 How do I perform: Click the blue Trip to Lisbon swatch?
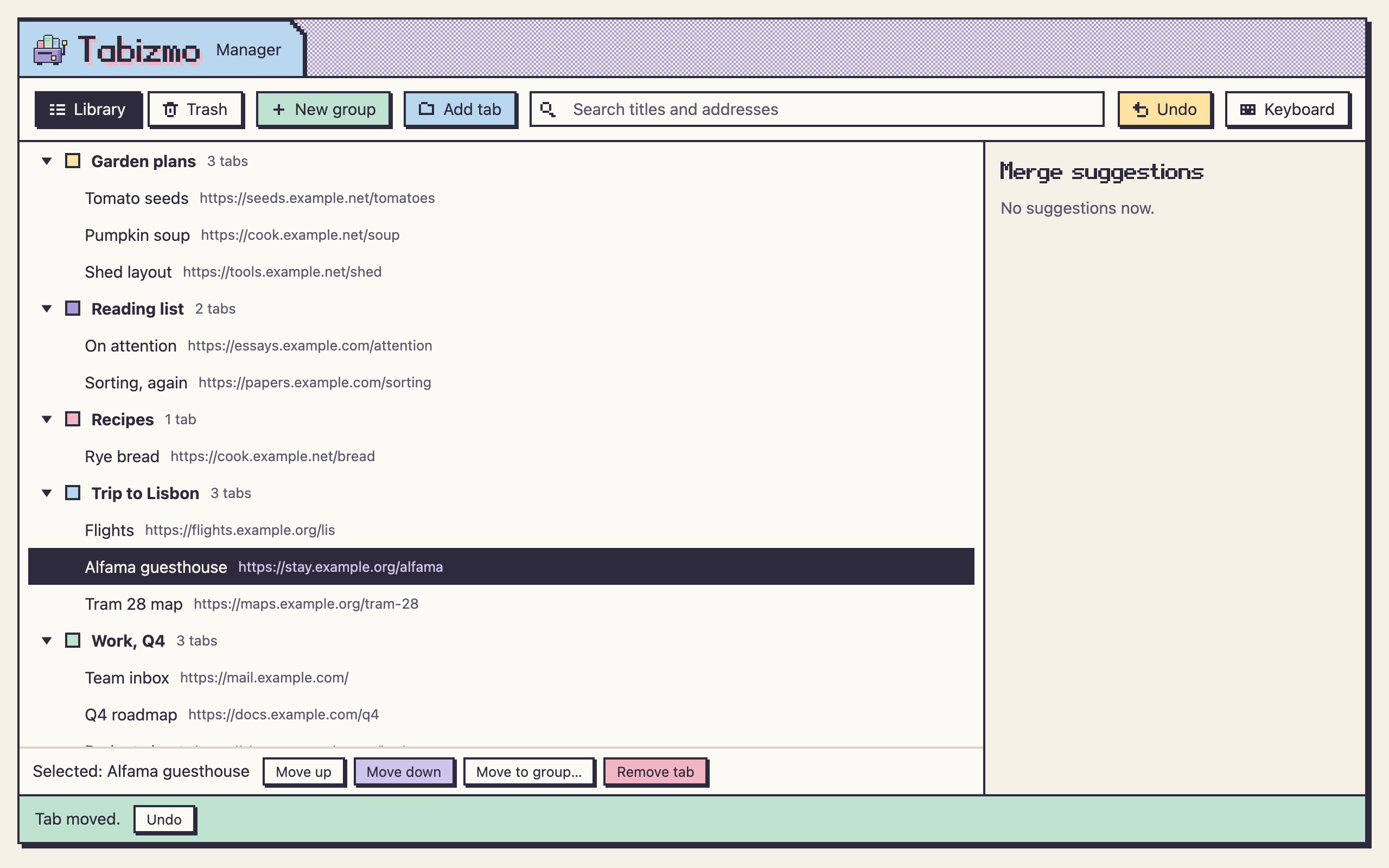pyautogui.click(x=73, y=493)
